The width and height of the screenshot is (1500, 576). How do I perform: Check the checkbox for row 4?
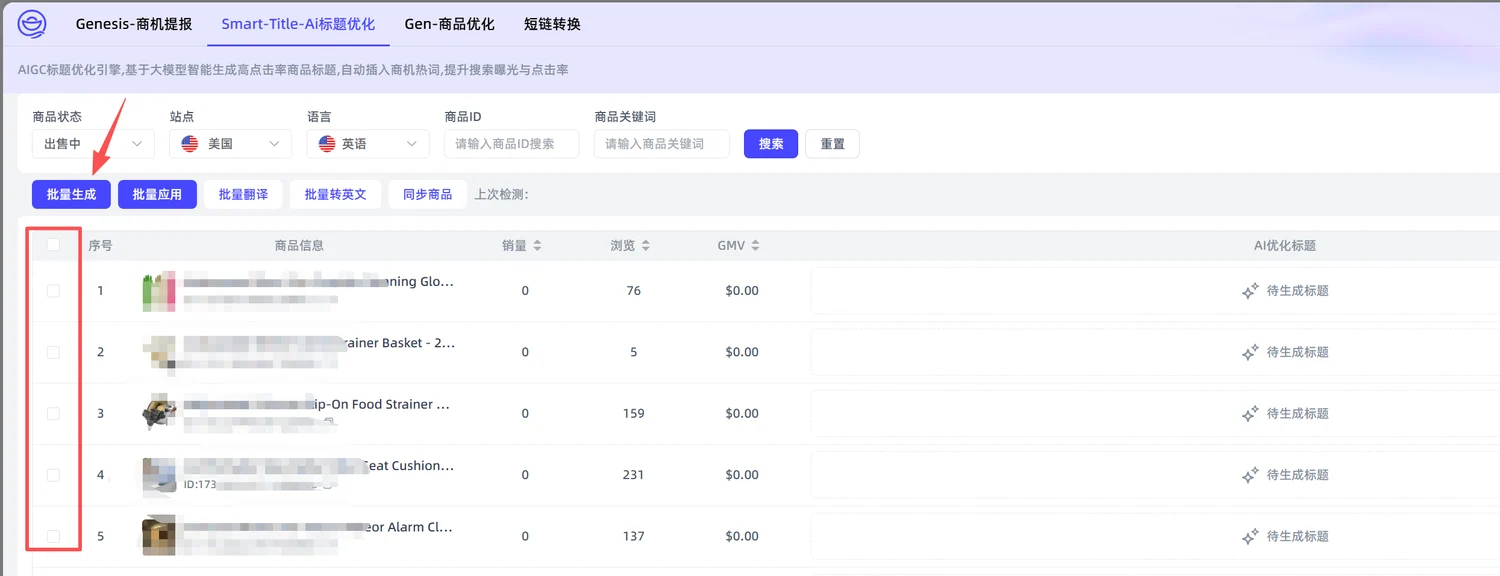[54, 475]
